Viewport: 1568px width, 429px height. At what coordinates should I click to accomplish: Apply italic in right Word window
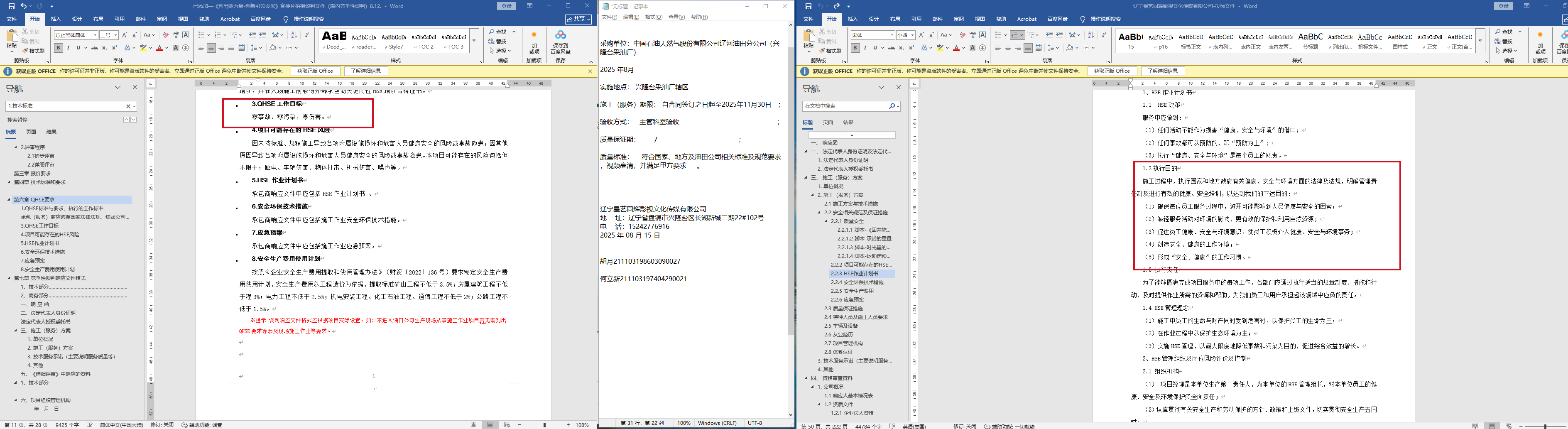pyautogui.click(x=865, y=47)
